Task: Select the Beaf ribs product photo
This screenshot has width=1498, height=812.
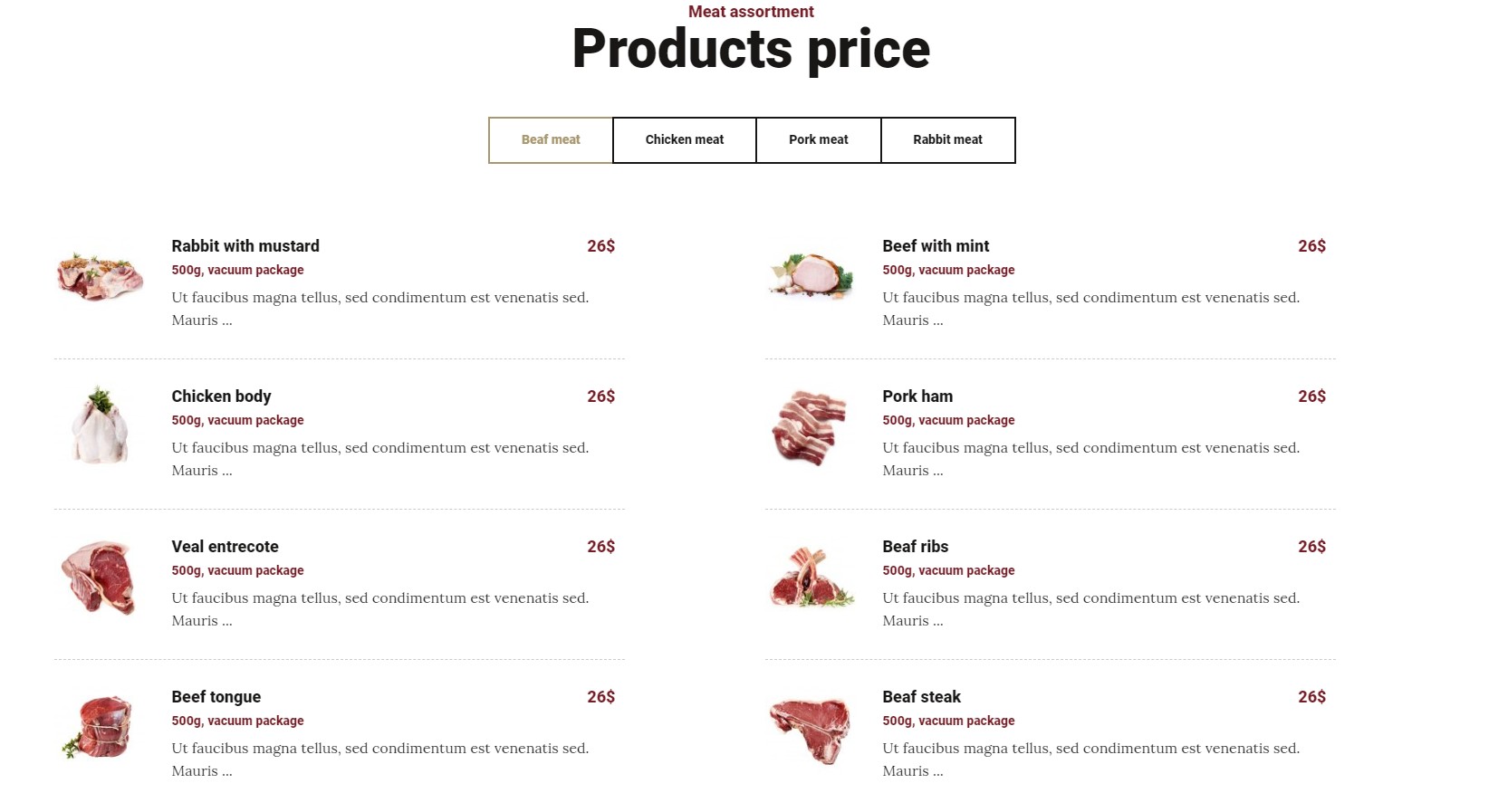Action: click(x=811, y=577)
